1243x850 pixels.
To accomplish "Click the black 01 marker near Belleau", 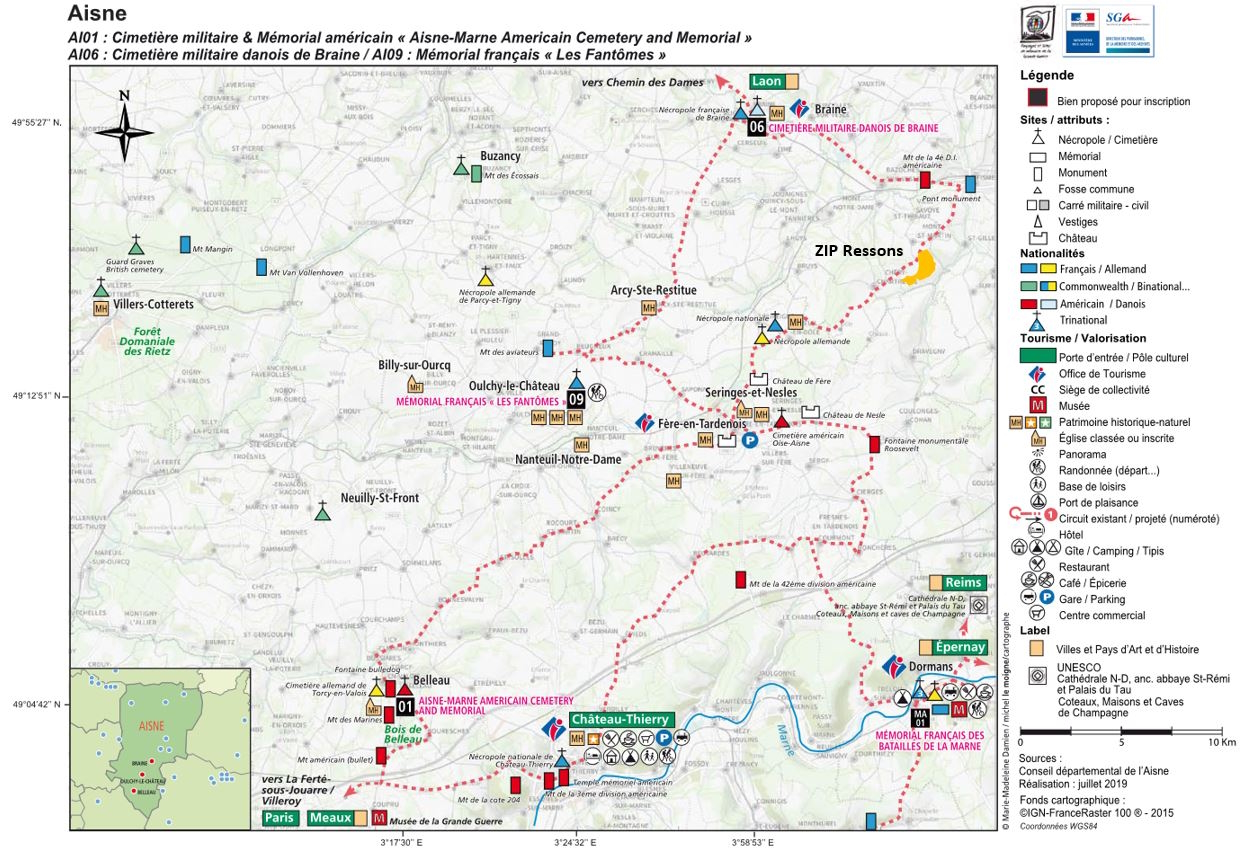I will pyautogui.click(x=405, y=707).
